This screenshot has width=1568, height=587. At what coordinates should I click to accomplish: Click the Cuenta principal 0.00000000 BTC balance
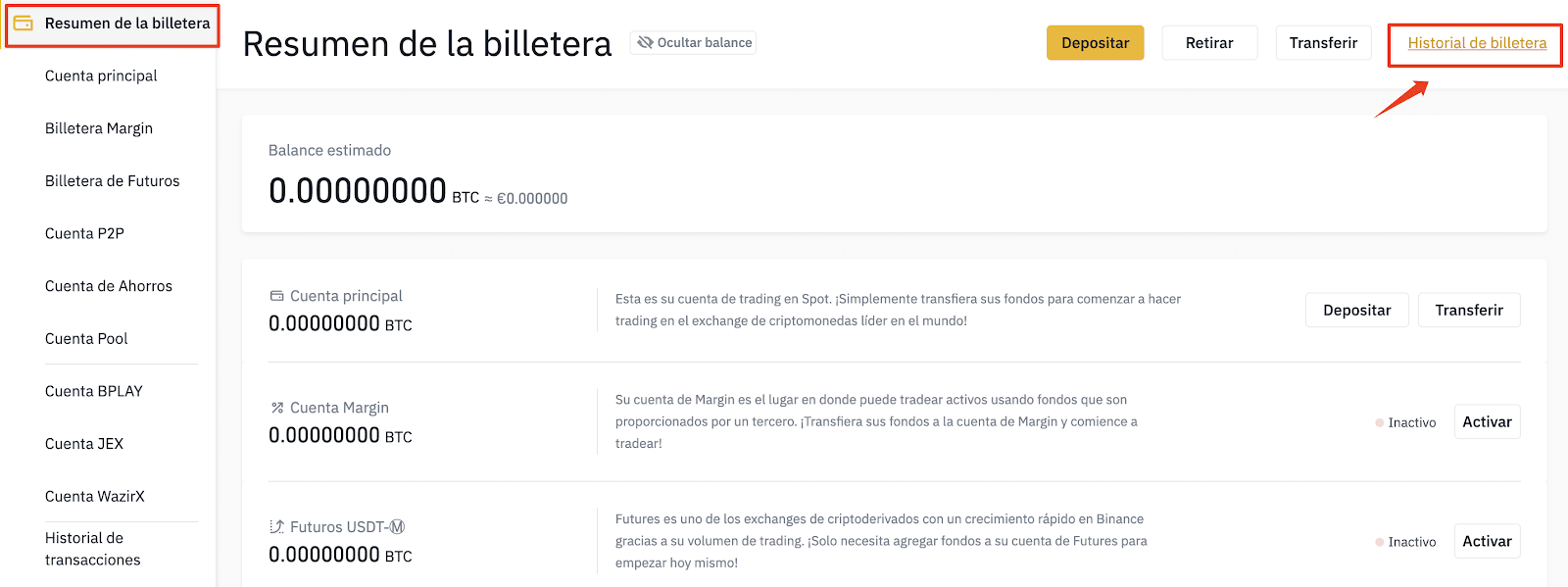pos(340,323)
